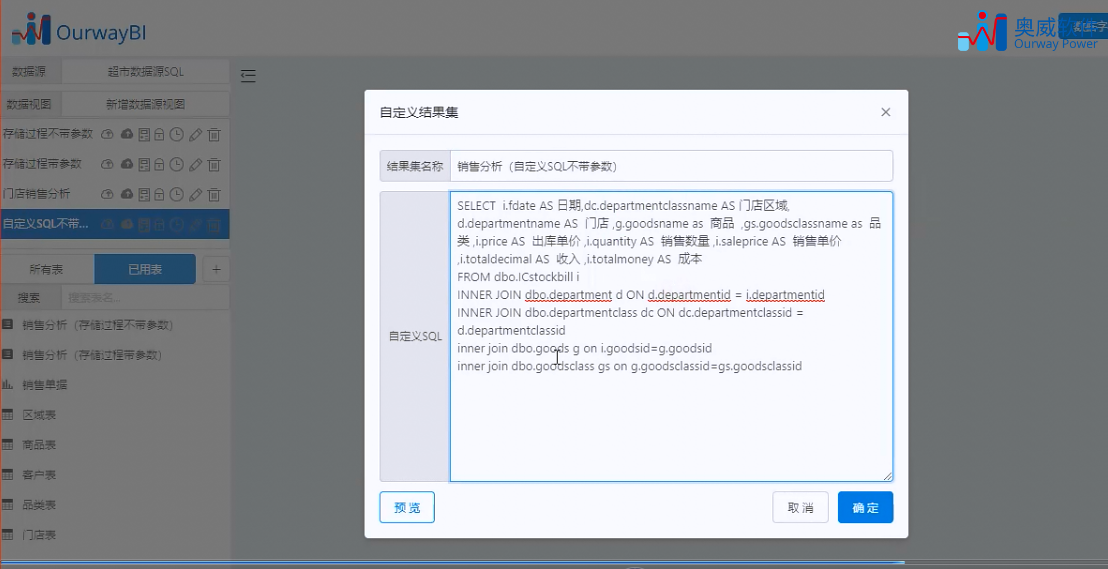1108x569 pixels.
Task: Click the OurwayBI logo
Action: pos(79,30)
